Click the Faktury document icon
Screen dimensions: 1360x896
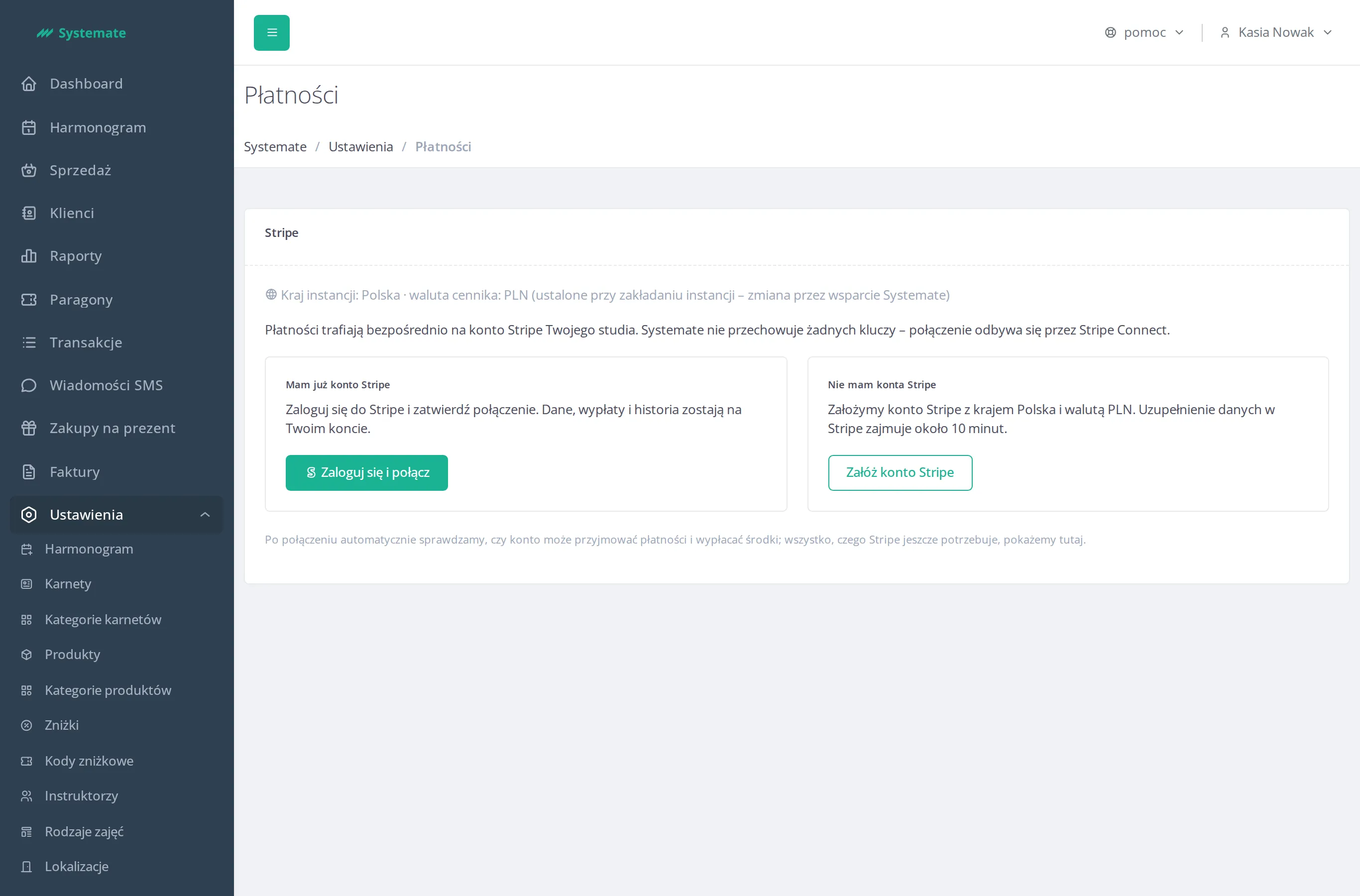click(x=28, y=472)
